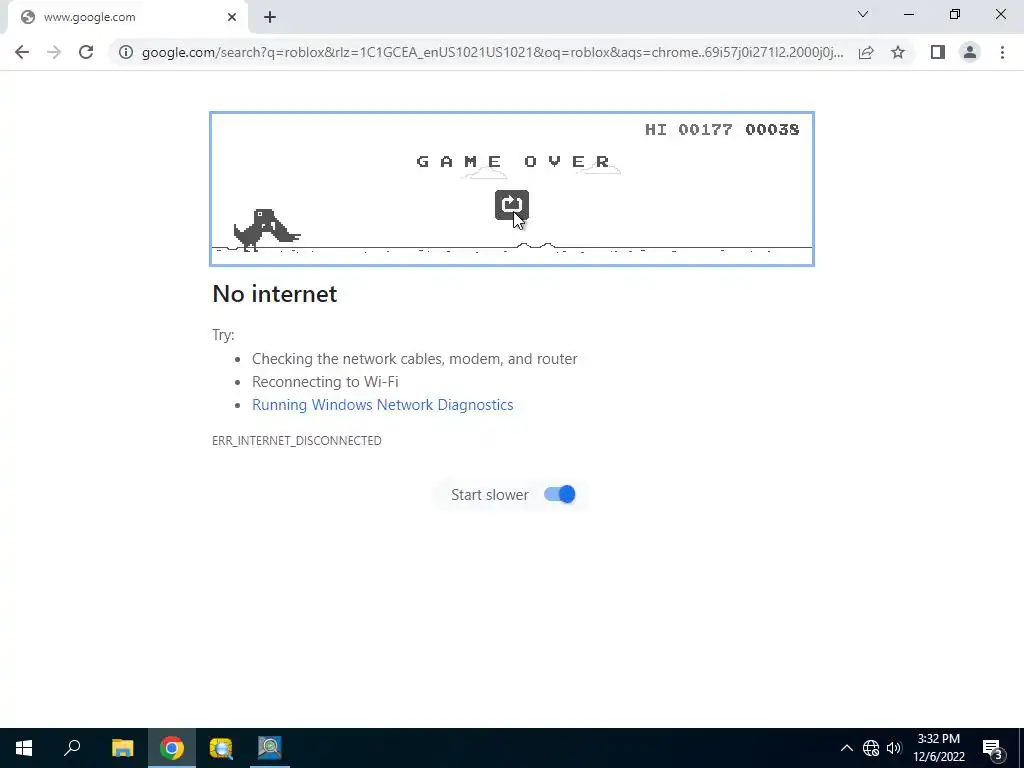Open Chrome's three-dot menu
The height and width of the screenshot is (768, 1024).
(1002, 52)
